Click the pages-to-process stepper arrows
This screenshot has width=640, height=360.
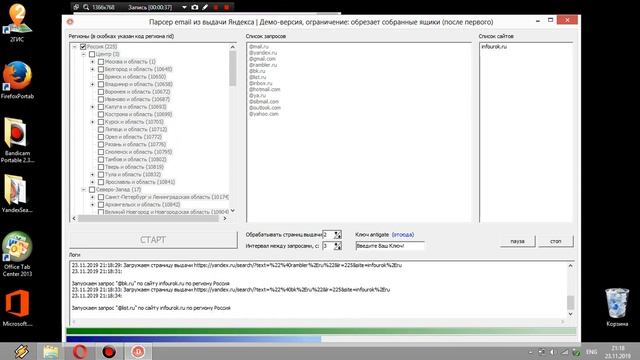point(338,235)
